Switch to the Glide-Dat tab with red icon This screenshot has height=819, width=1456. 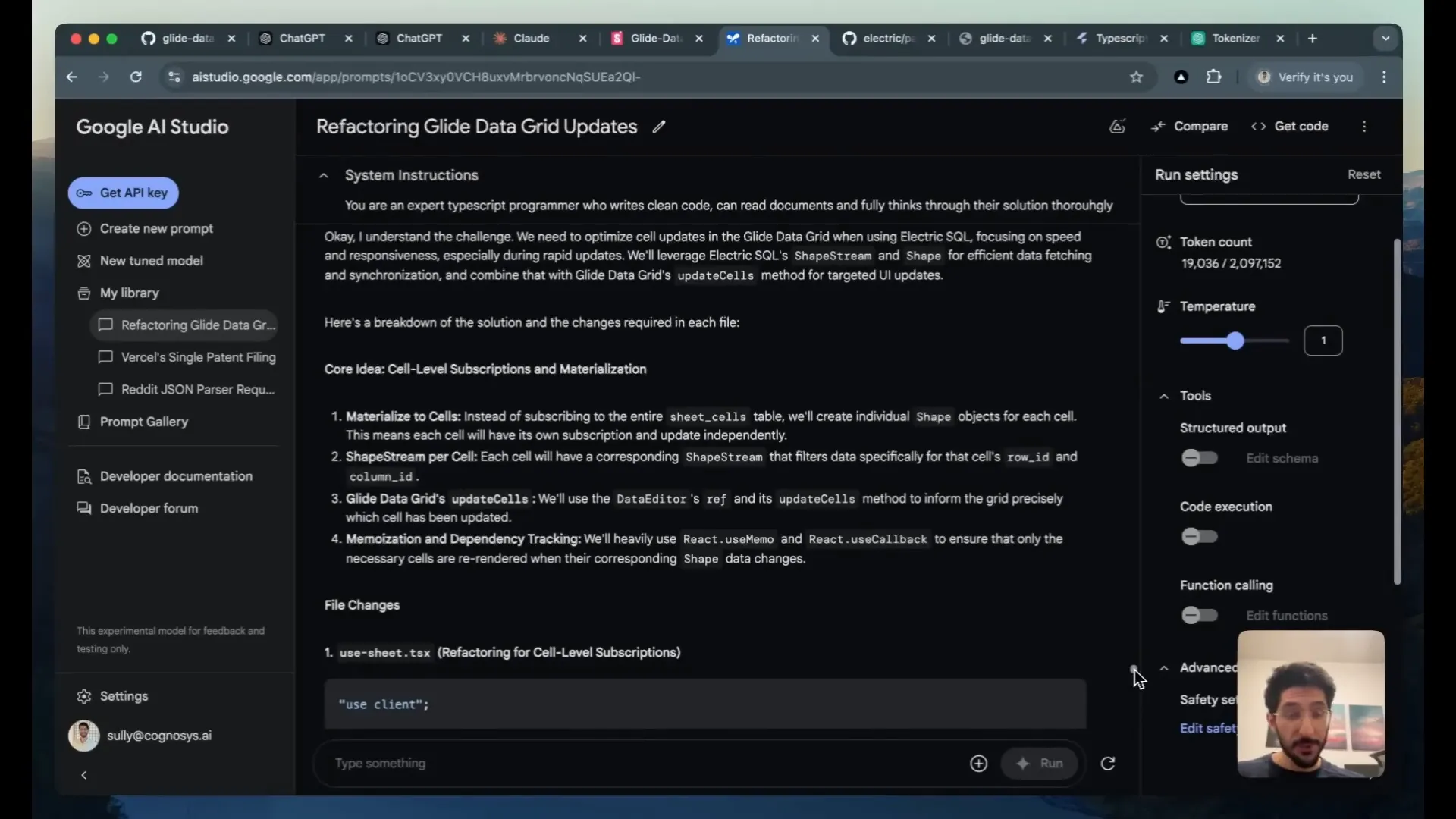pyautogui.click(x=656, y=39)
